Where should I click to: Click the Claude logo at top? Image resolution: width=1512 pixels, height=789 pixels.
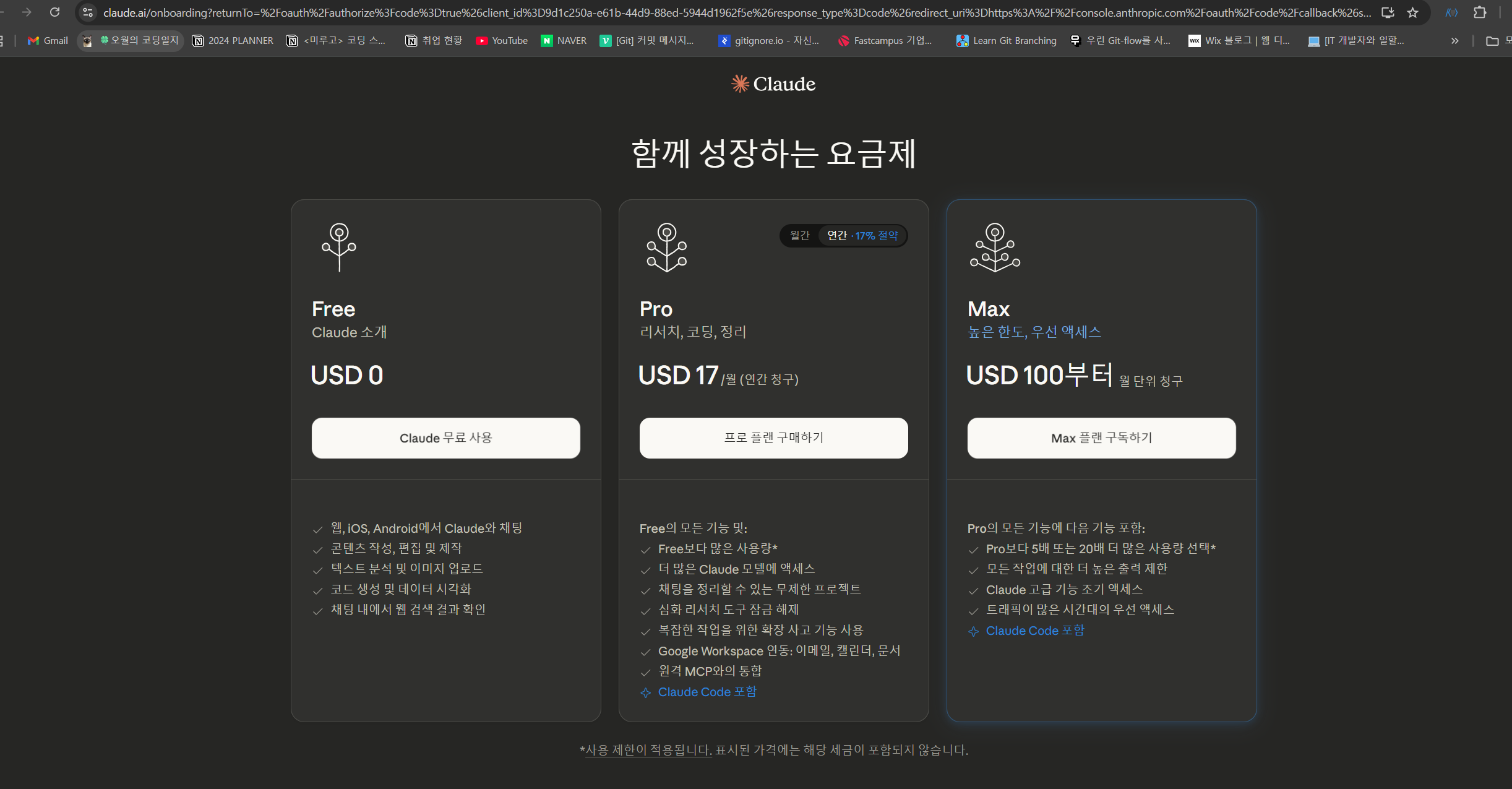click(x=773, y=84)
